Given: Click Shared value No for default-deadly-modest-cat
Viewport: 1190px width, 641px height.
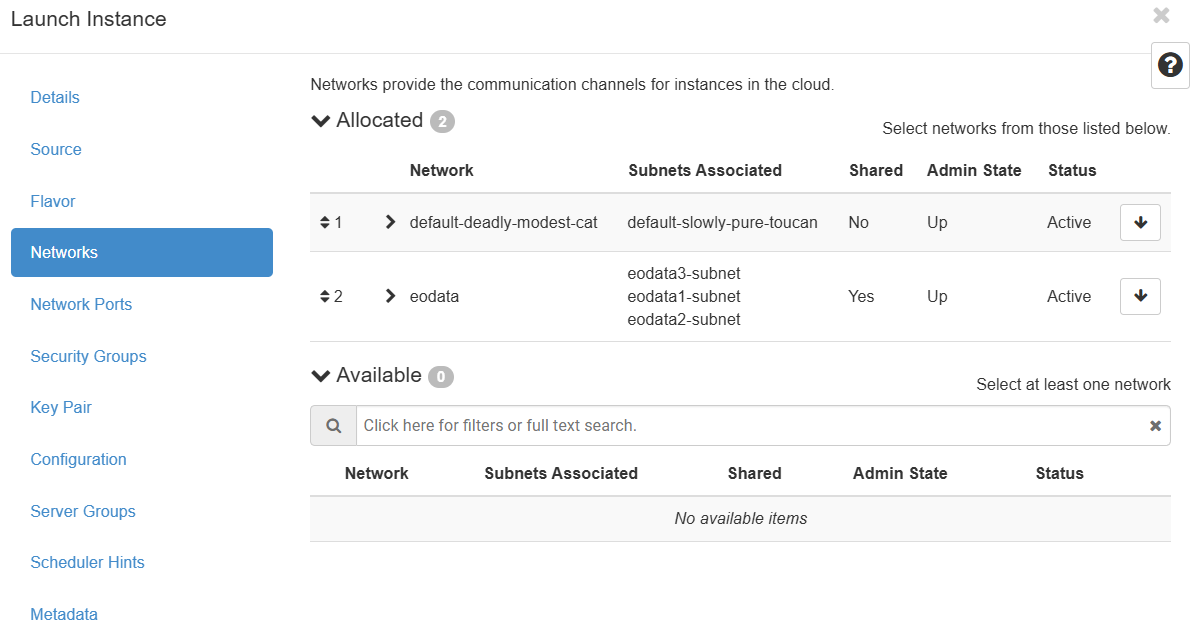Looking at the screenshot, I should point(858,222).
